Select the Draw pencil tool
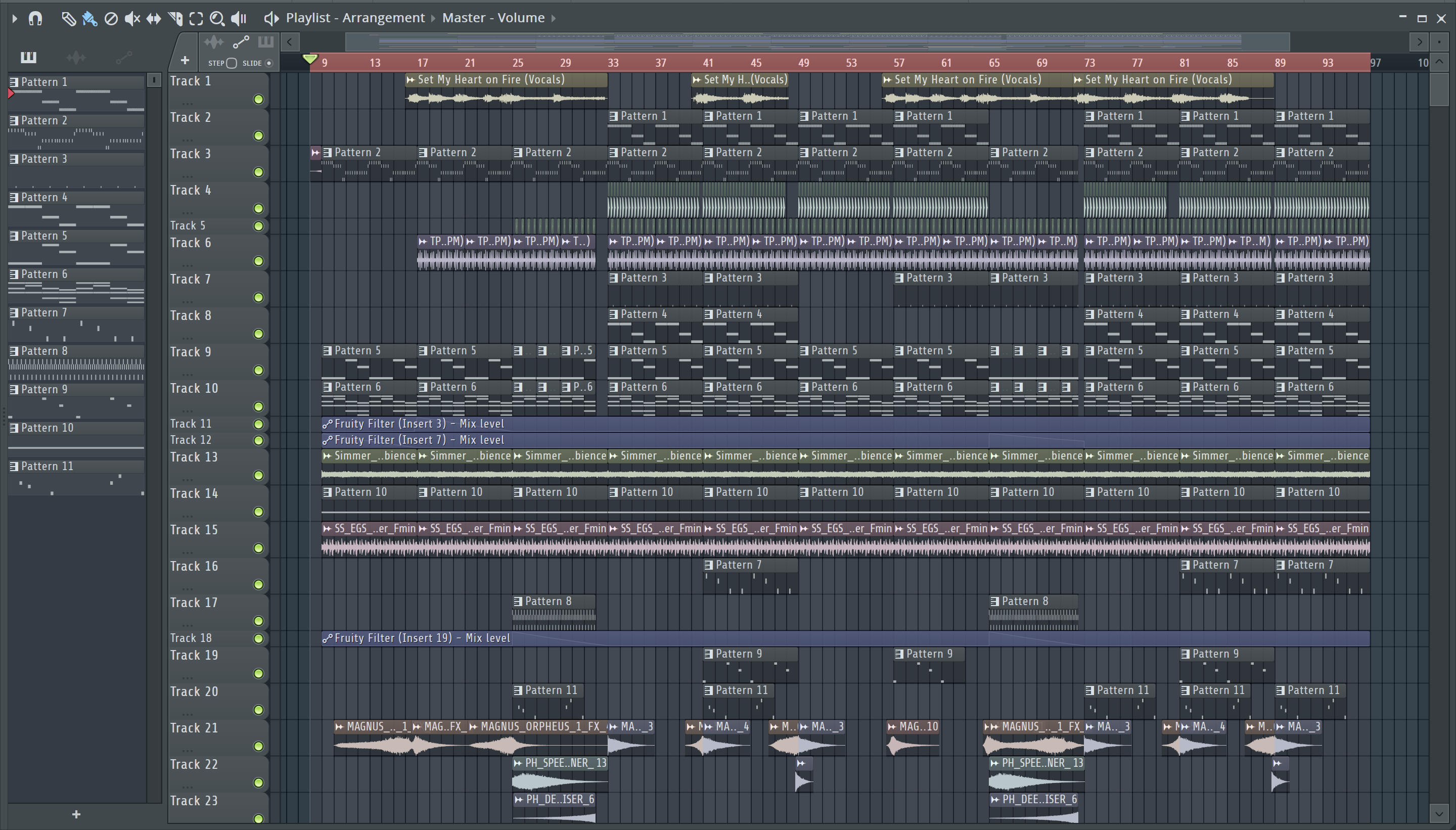The image size is (1456, 830). tap(68, 19)
